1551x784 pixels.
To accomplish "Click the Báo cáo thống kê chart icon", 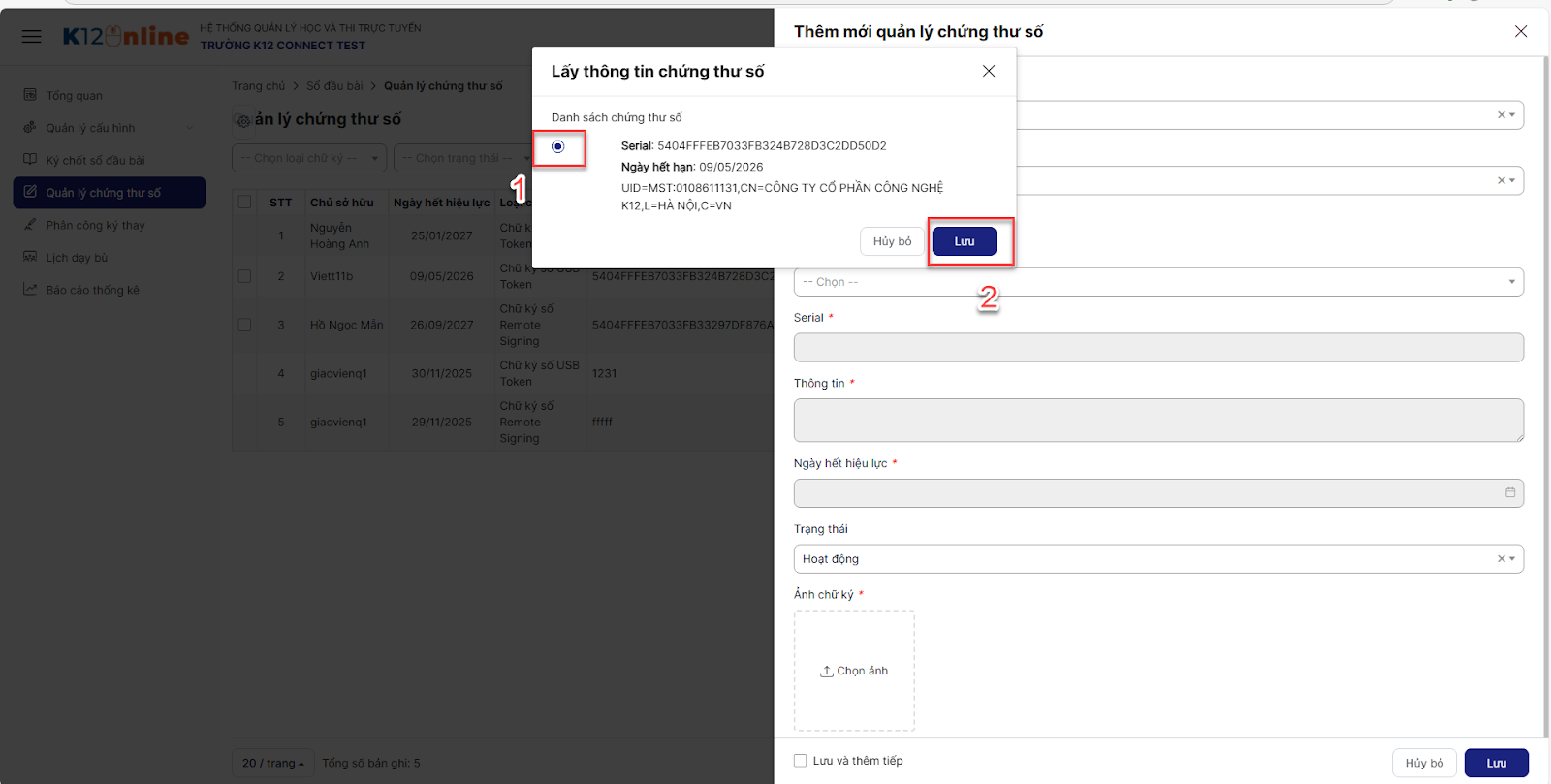I will (30, 290).
